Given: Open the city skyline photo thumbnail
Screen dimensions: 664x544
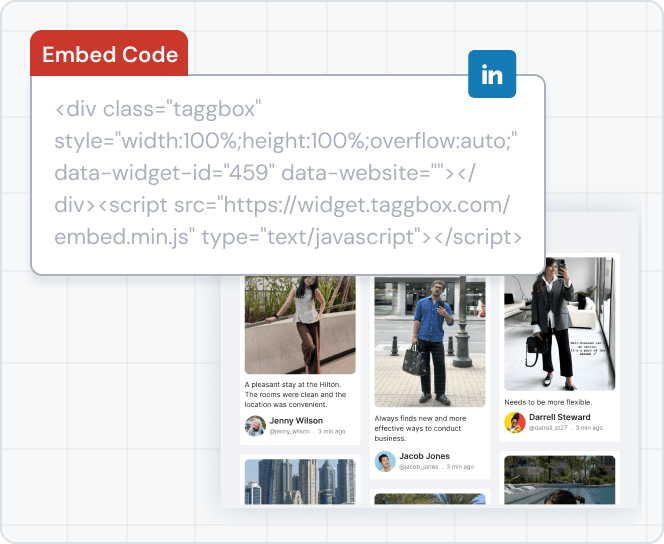Looking at the screenshot, I should coord(300,482).
